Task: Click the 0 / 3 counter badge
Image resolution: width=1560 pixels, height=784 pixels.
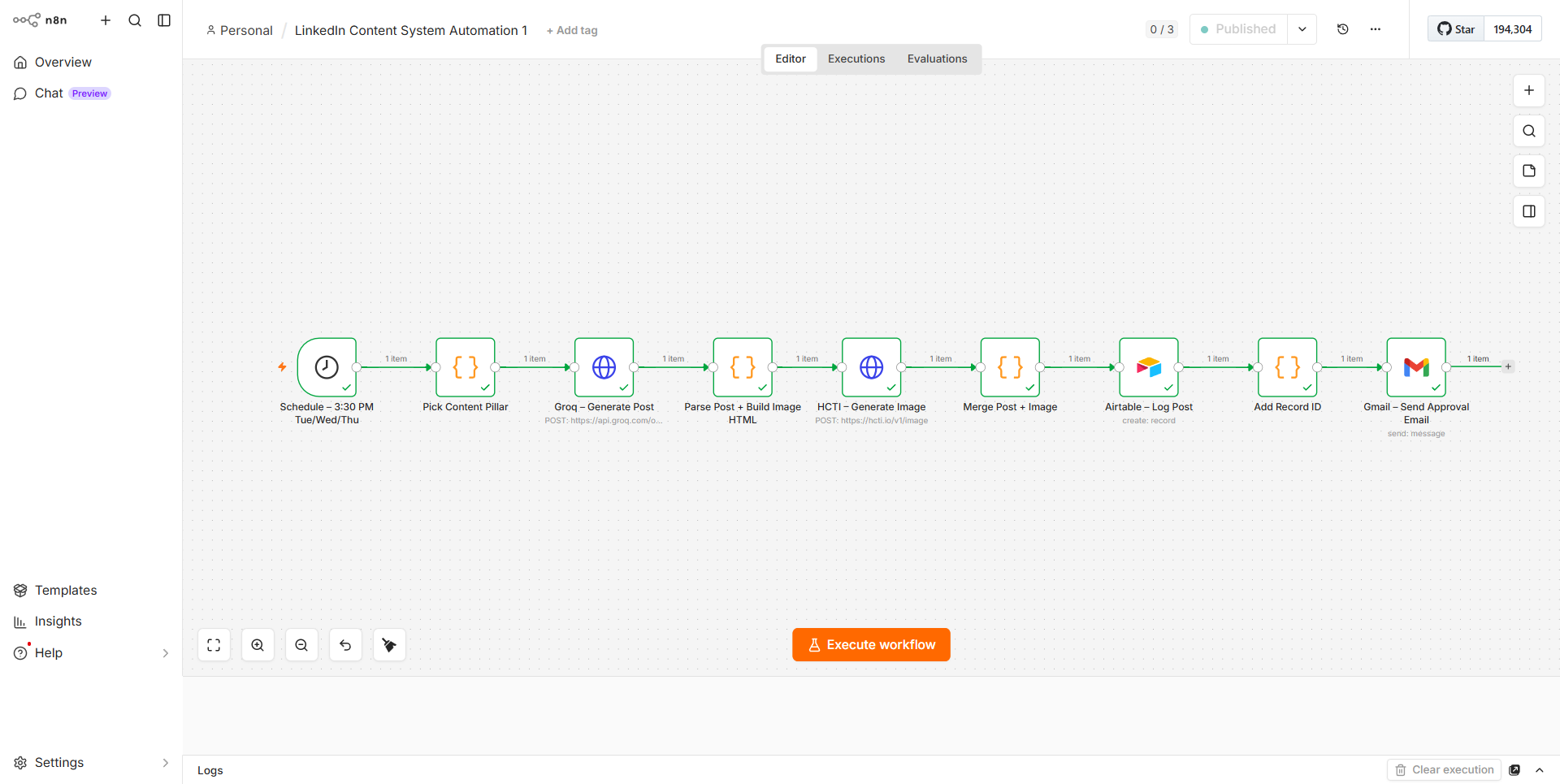Action: coord(1162,29)
